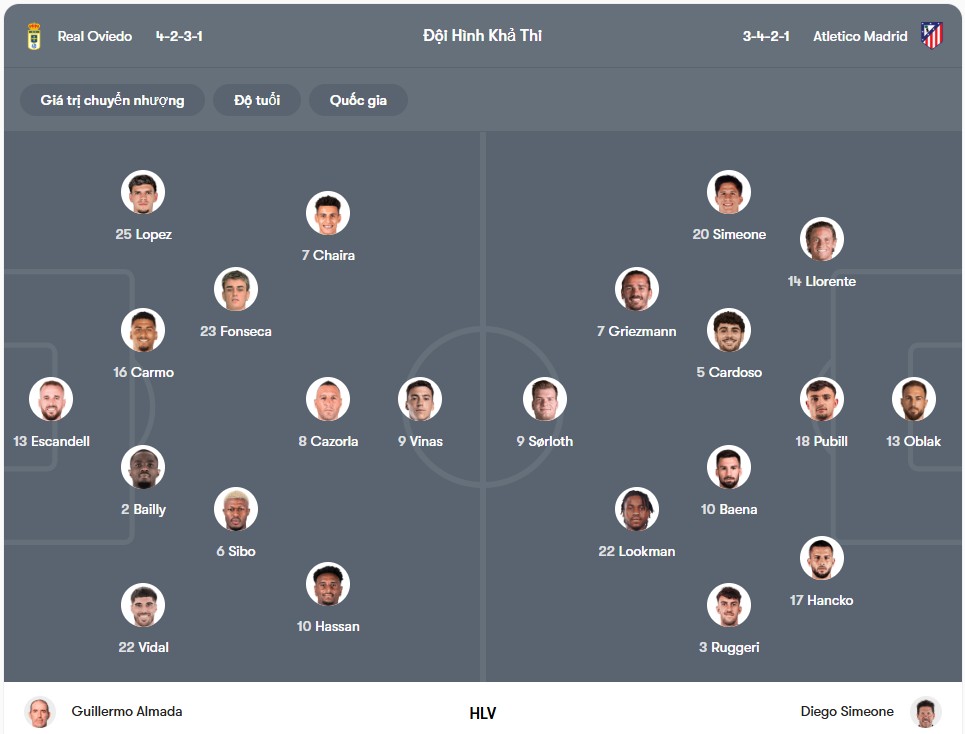The width and height of the screenshot is (965, 734).
Task: Click the Real Oviedo club crest
Action: coord(34,36)
